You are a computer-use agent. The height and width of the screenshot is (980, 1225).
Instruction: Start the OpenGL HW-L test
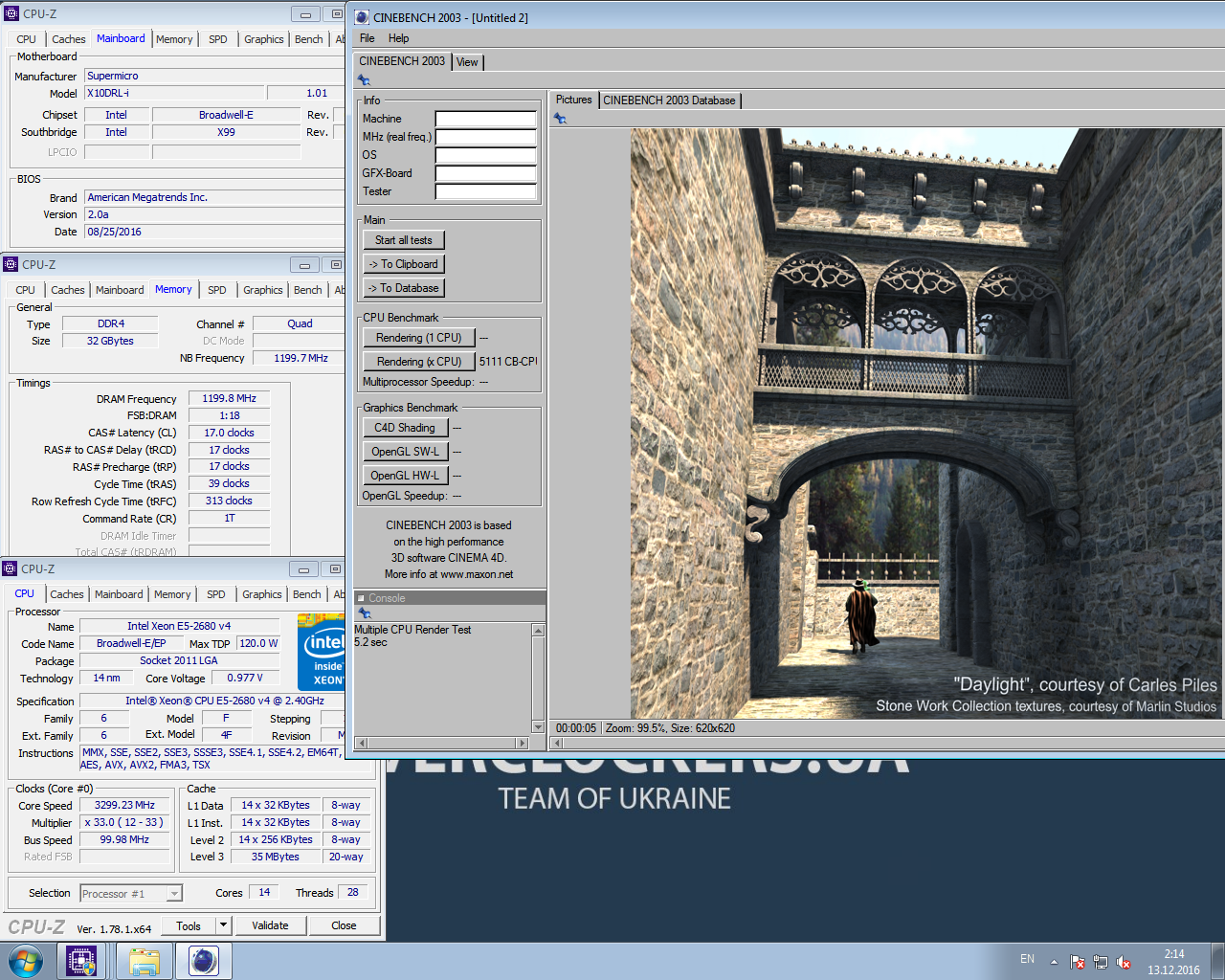click(x=405, y=476)
